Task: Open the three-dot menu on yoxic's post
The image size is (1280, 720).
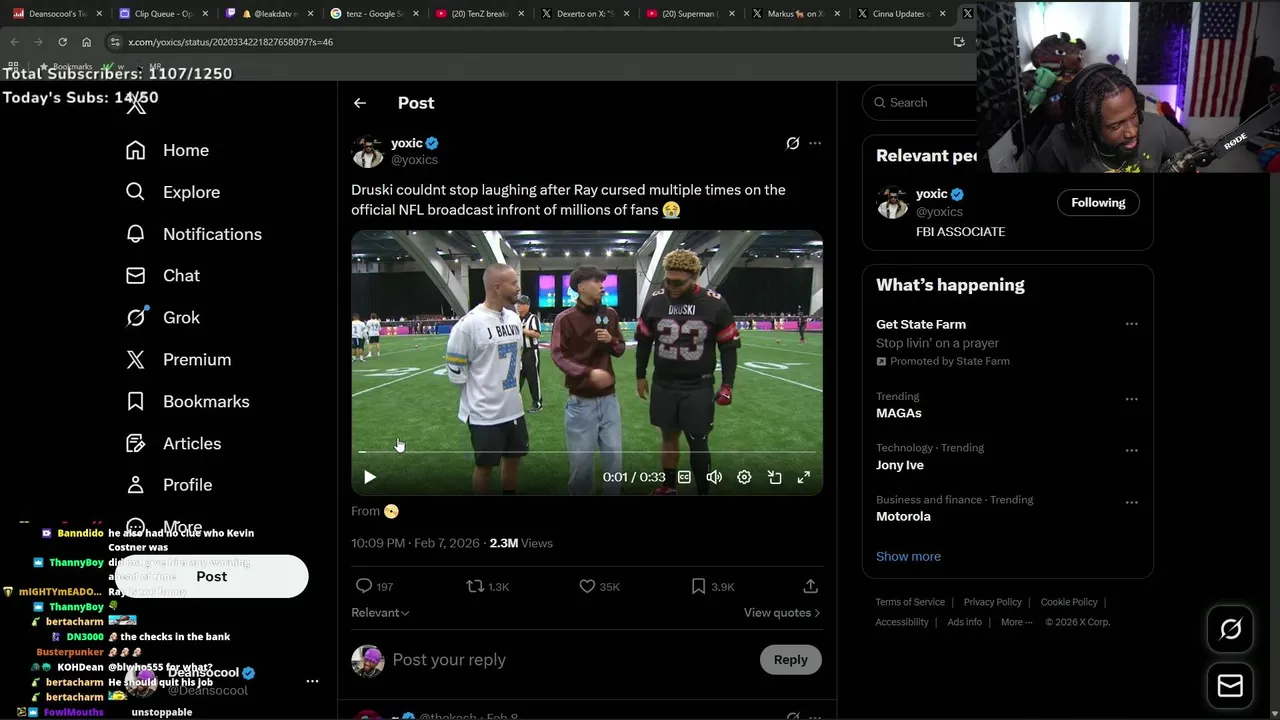Action: pyautogui.click(x=815, y=143)
